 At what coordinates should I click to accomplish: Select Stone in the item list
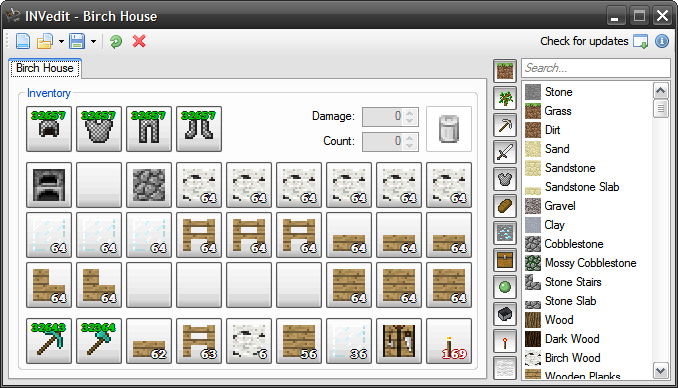588,92
